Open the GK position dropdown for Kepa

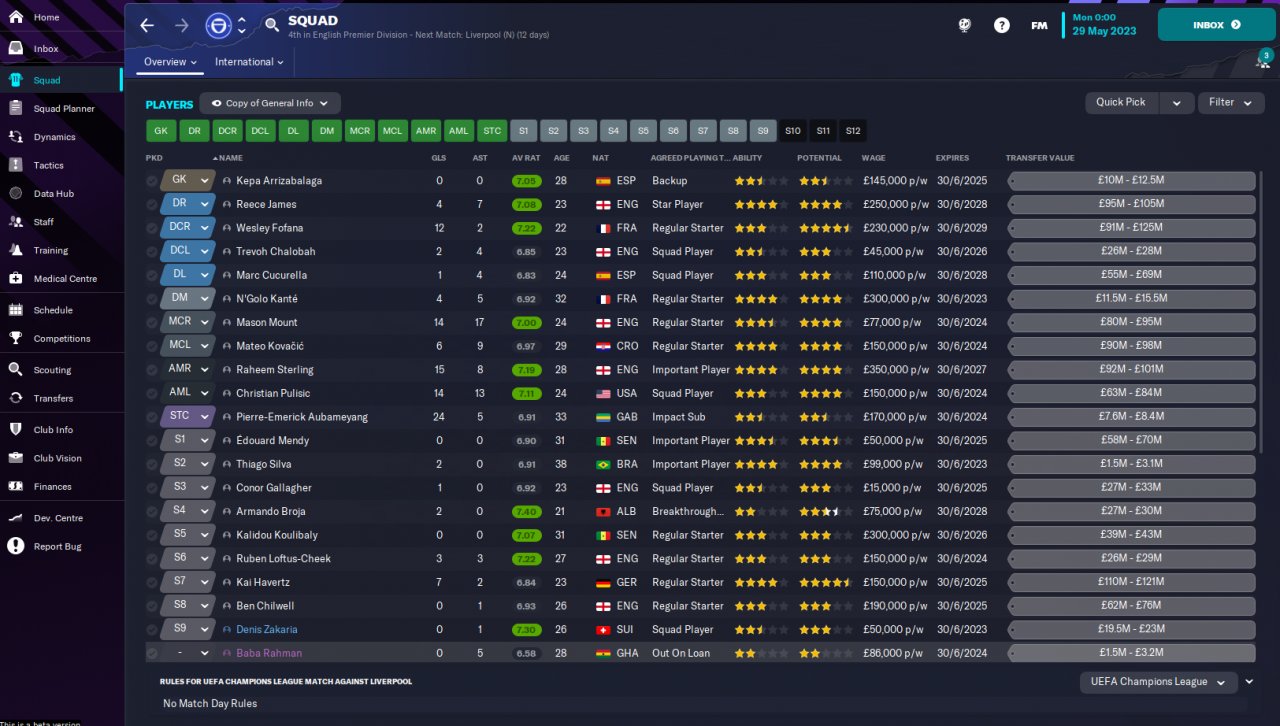[188, 180]
